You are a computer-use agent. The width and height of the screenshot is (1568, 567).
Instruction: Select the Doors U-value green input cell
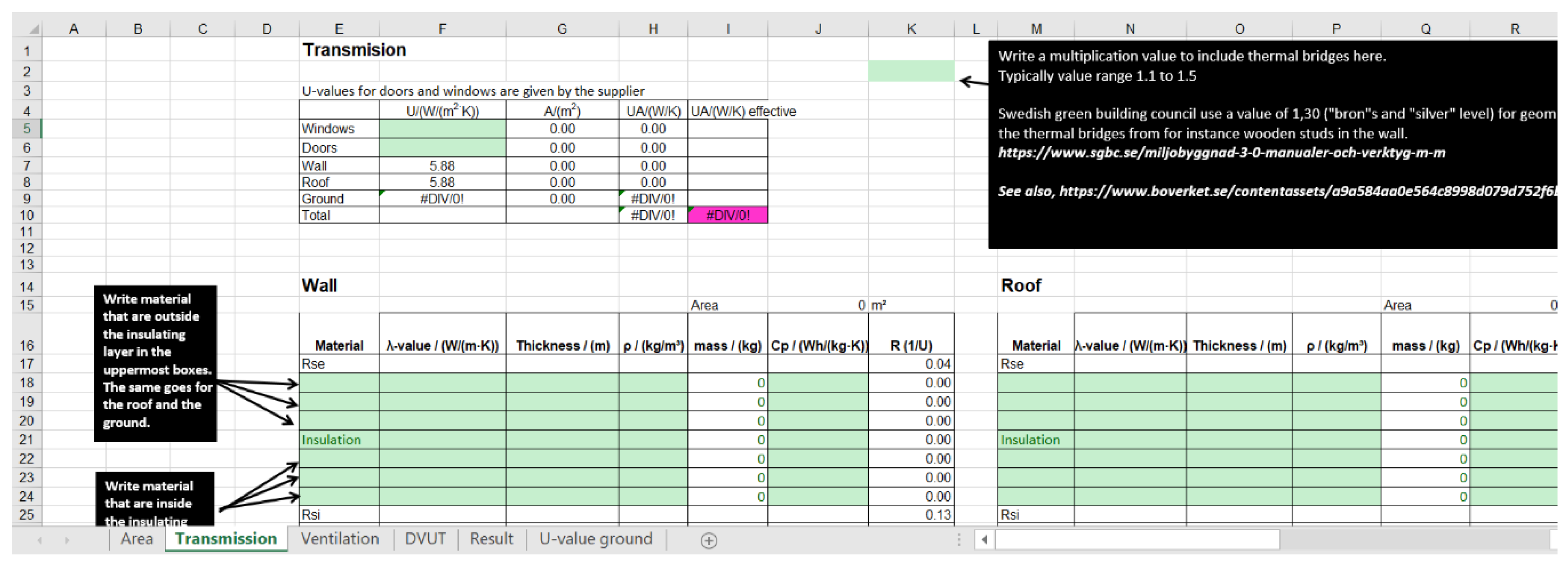coord(442,148)
